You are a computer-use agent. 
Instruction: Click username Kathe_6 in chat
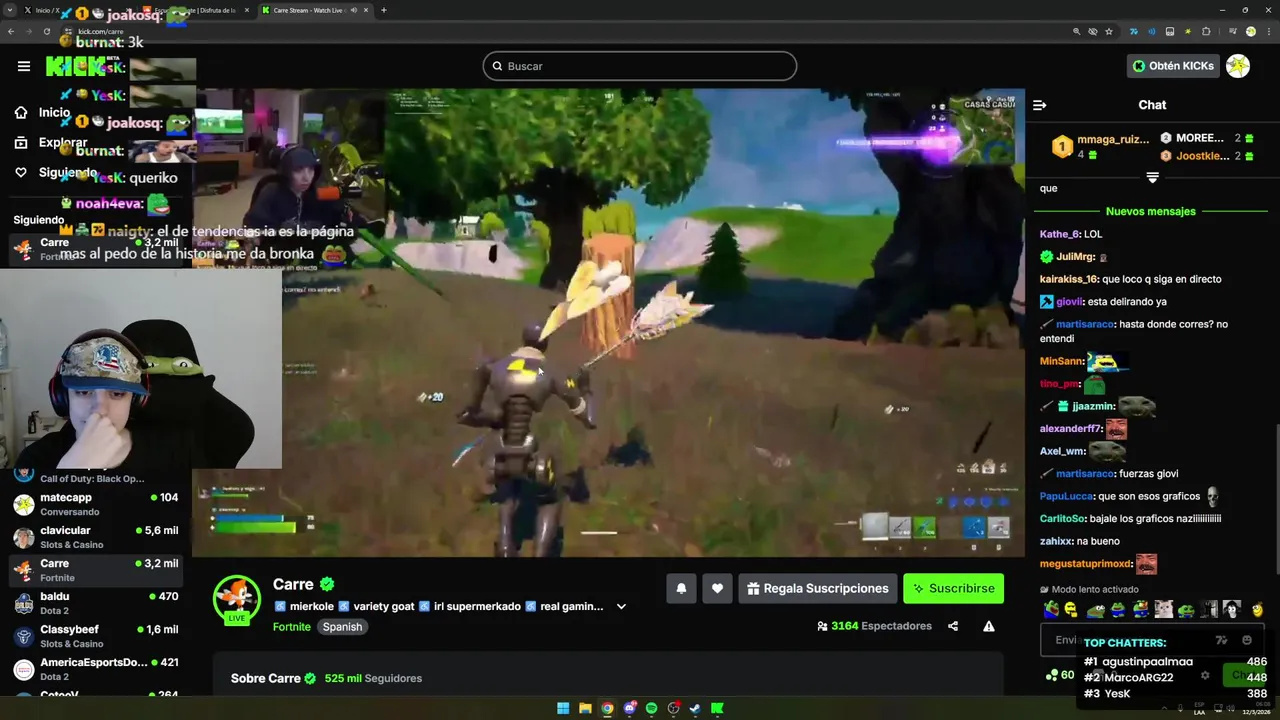coord(1060,234)
